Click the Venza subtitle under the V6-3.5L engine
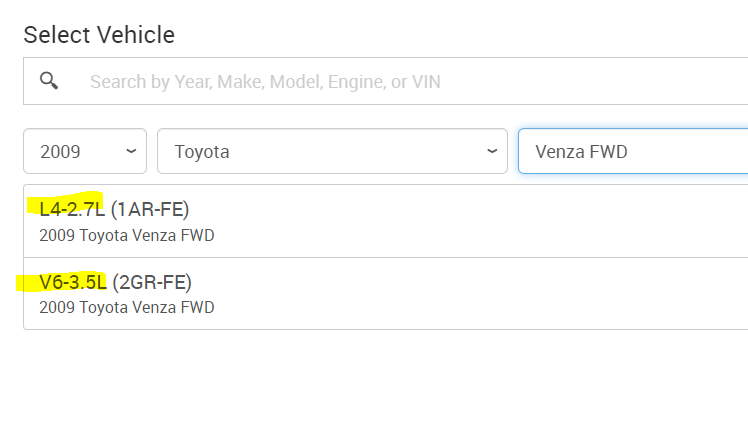Image resolution: width=748 pixels, height=423 pixels. (127, 308)
